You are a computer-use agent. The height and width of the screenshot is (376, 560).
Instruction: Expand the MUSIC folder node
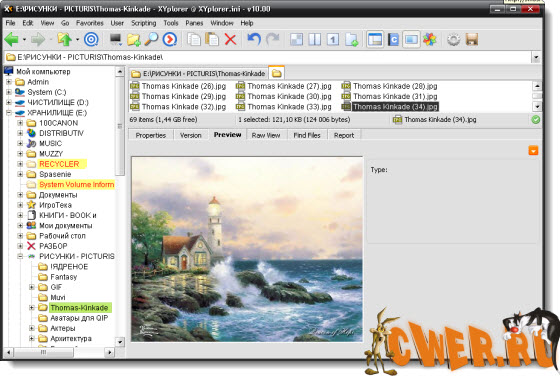(x=20, y=144)
